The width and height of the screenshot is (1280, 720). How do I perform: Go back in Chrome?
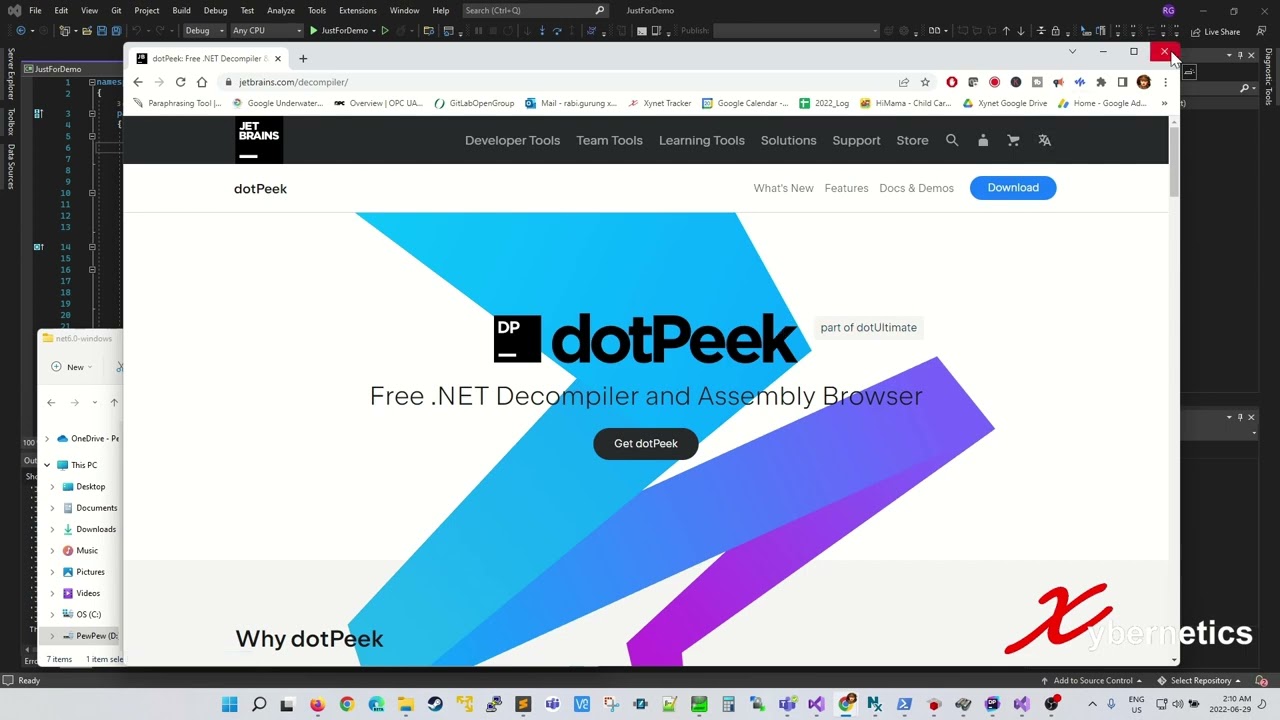(x=138, y=82)
